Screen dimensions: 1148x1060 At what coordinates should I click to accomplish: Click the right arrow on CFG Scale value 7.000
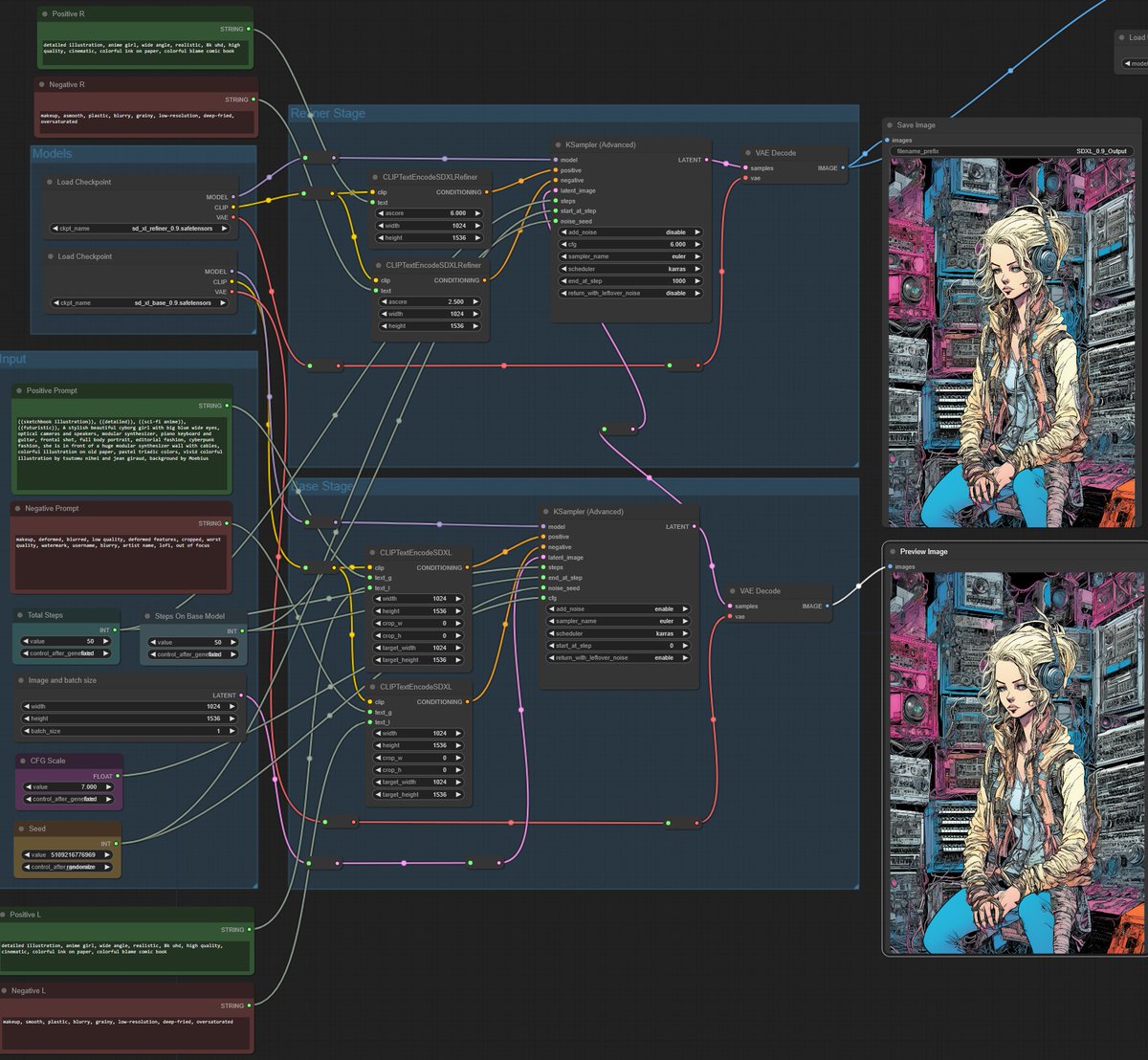pos(108,786)
